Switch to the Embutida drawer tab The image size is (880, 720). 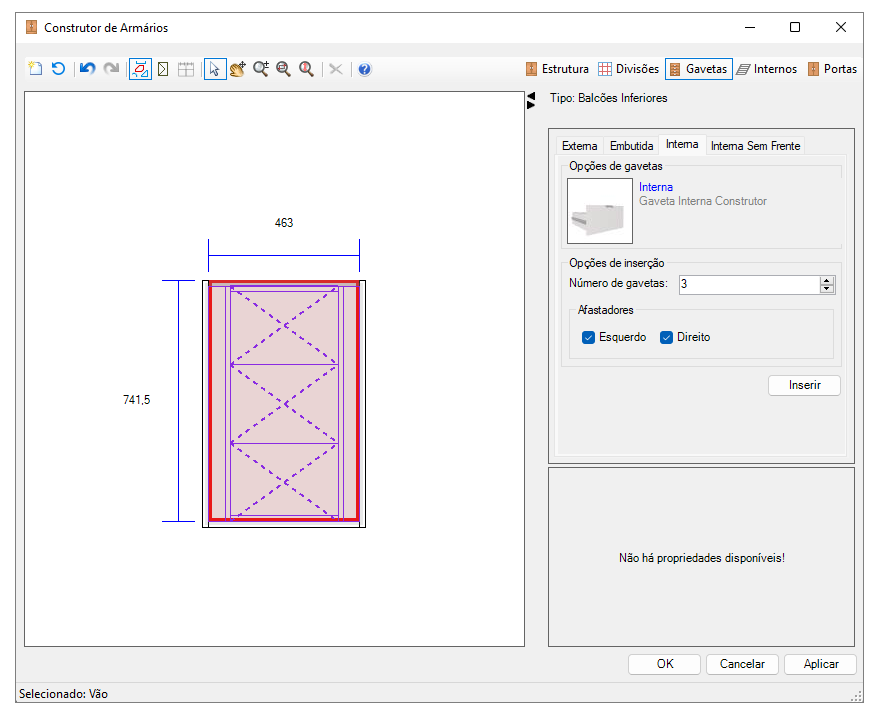pyautogui.click(x=631, y=146)
